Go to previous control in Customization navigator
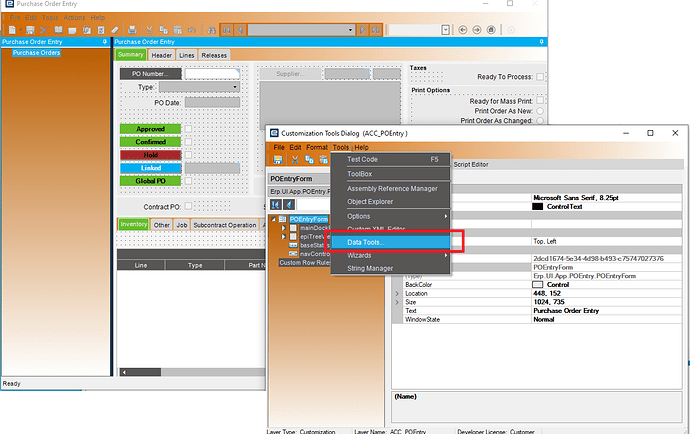This screenshot has height=434, width=690. (x=289, y=205)
